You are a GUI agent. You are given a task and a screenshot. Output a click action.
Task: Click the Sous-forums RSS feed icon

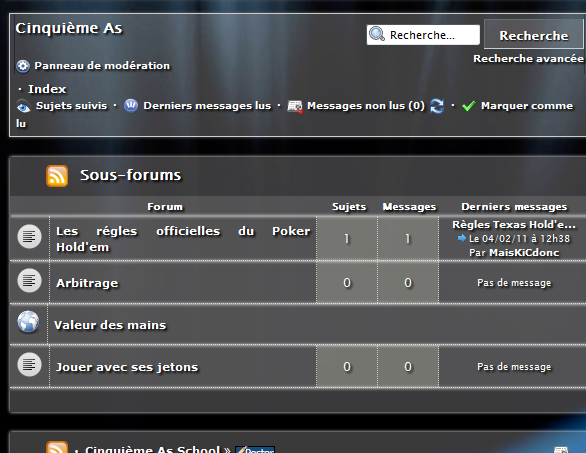point(57,176)
